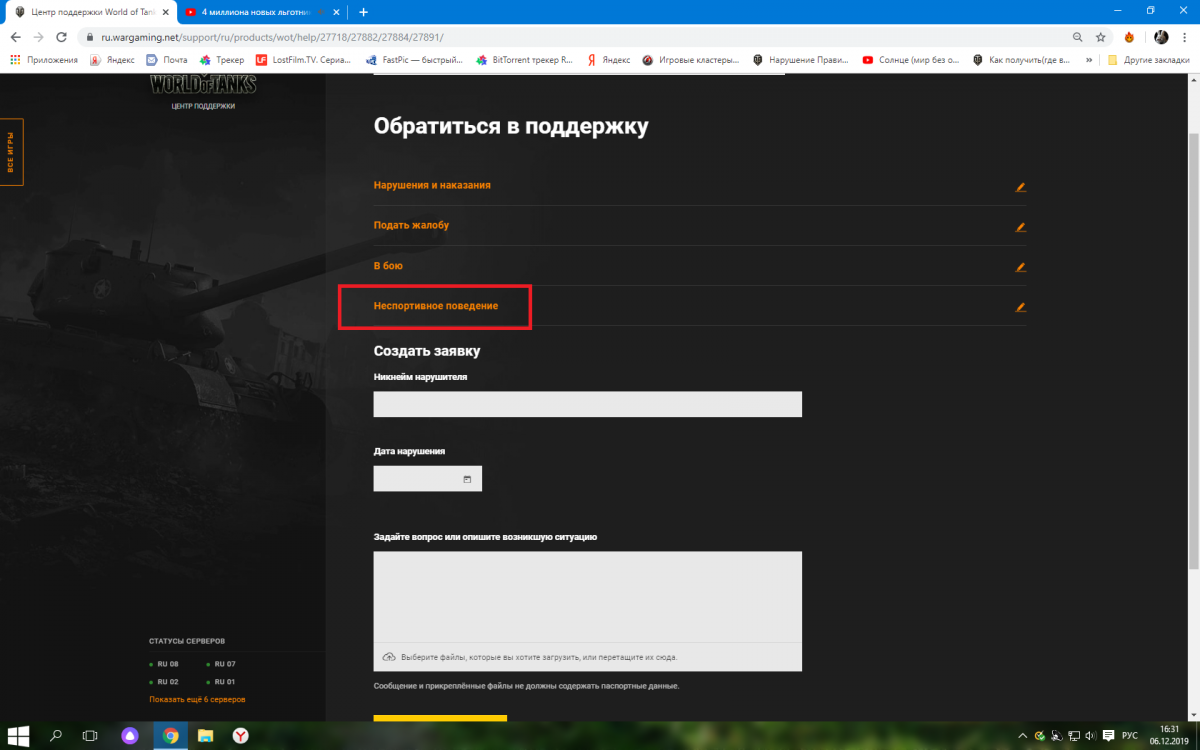
Task: Click the 'Неспортивное поведение' link
Action: [436, 306]
